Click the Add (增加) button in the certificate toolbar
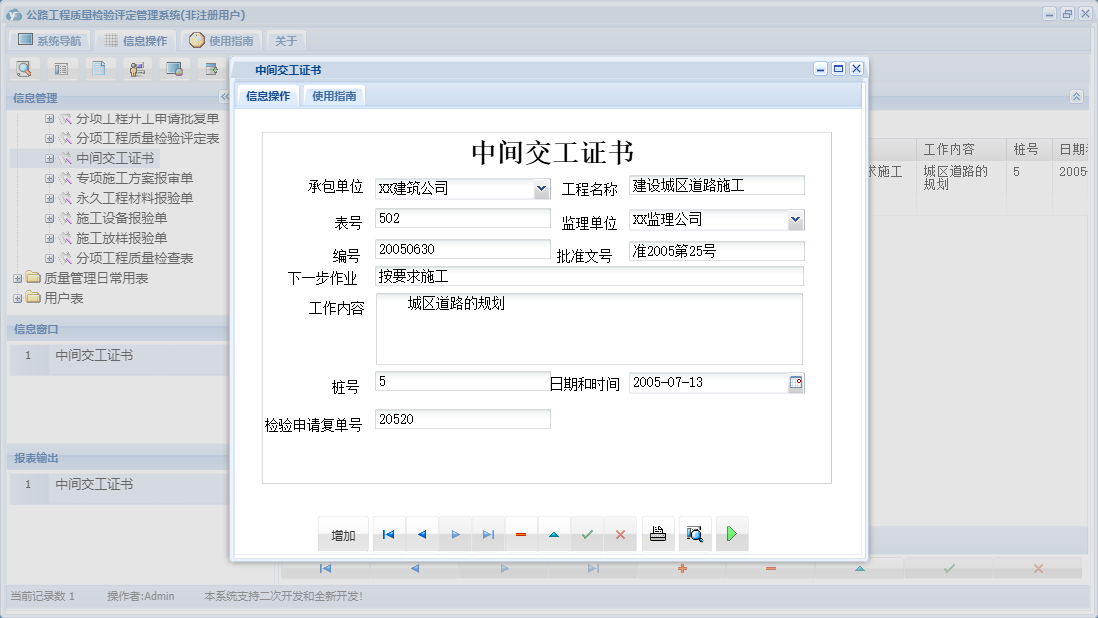The height and width of the screenshot is (618, 1098). (x=343, y=533)
